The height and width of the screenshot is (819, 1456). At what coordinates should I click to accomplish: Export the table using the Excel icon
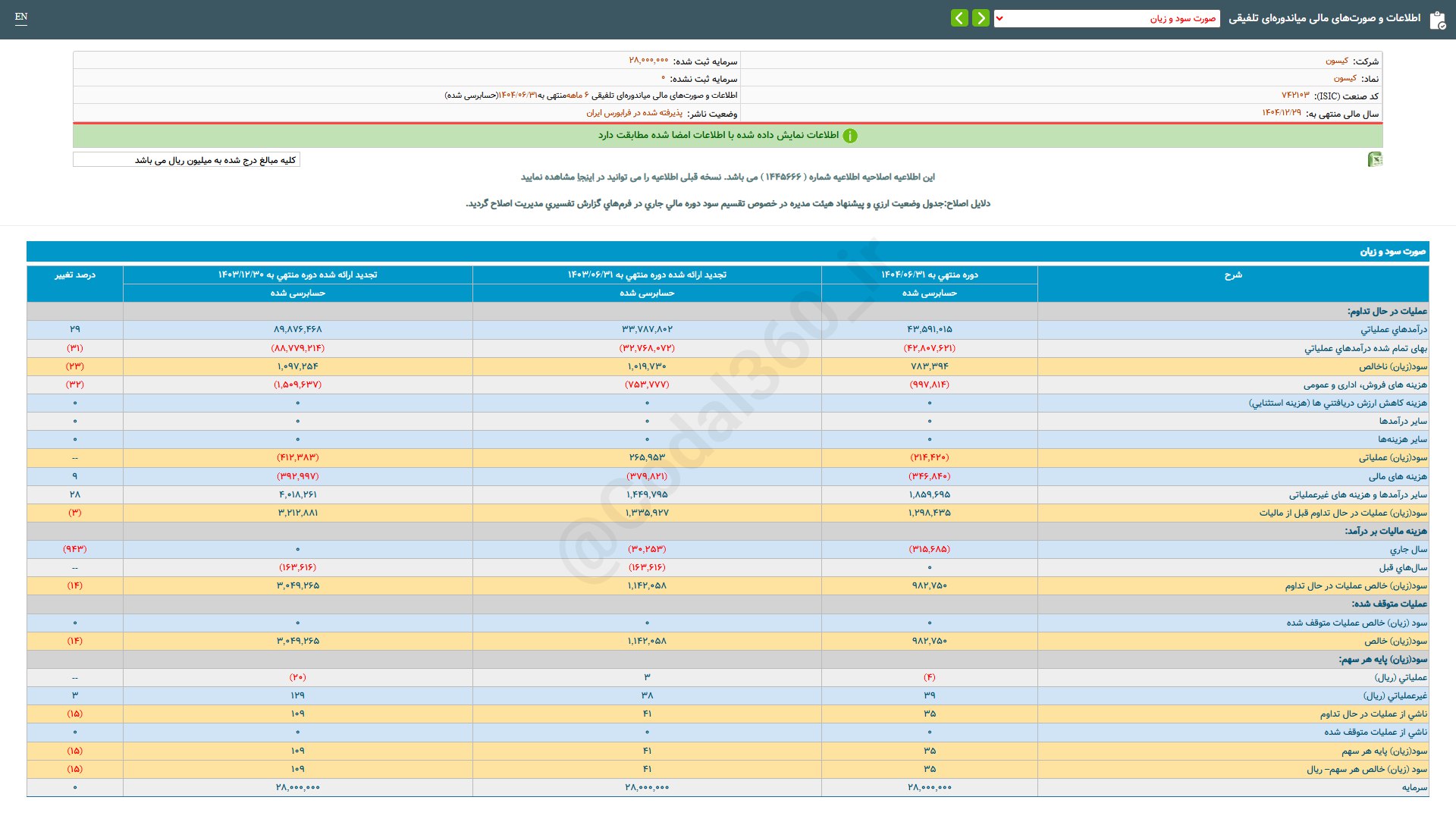pos(1374,159)
